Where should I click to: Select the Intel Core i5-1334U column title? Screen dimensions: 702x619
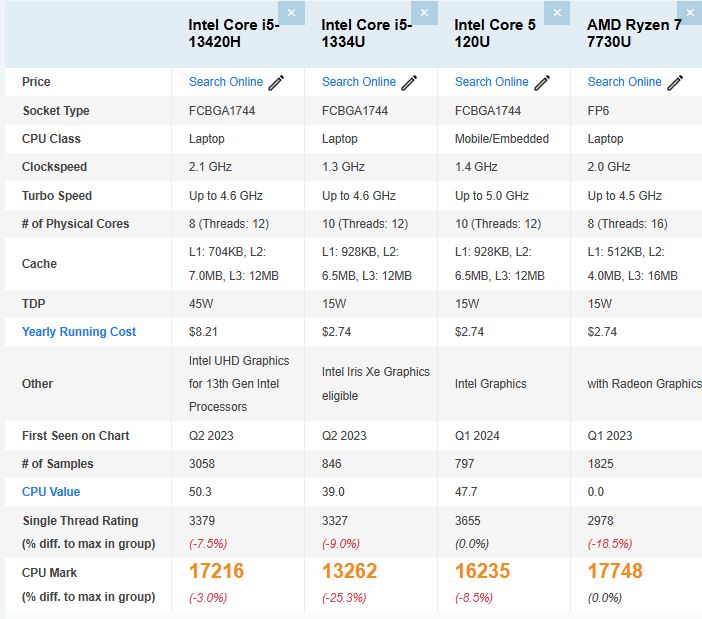pyautogui.click(x=365, y=34)
